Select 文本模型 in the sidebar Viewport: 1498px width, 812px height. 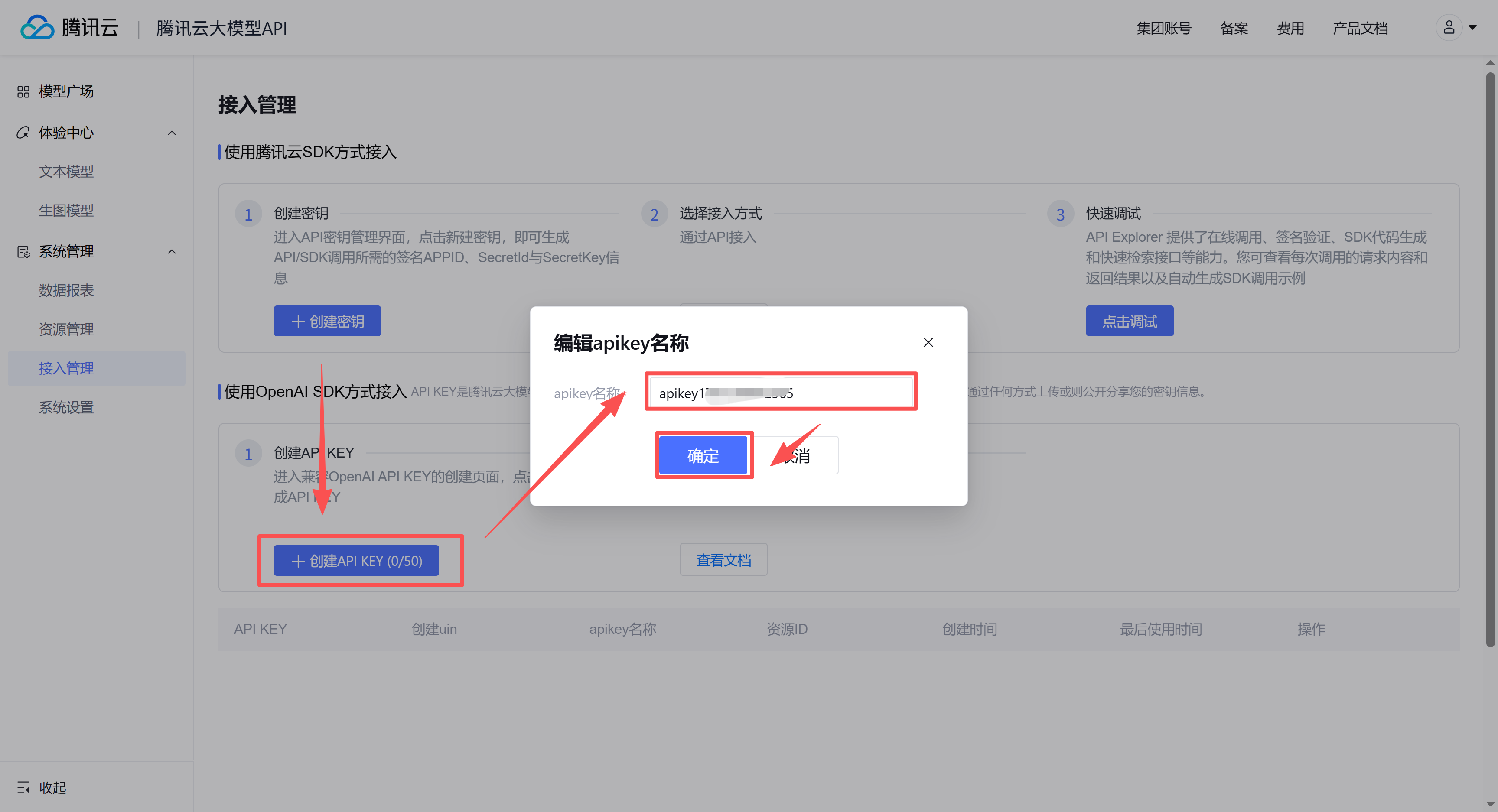coord(66,172)
